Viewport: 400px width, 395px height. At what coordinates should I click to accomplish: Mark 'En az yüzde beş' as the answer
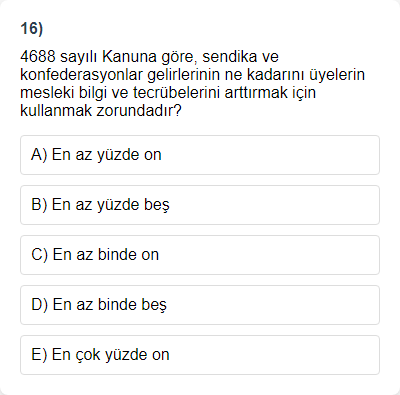pos(200,205)
